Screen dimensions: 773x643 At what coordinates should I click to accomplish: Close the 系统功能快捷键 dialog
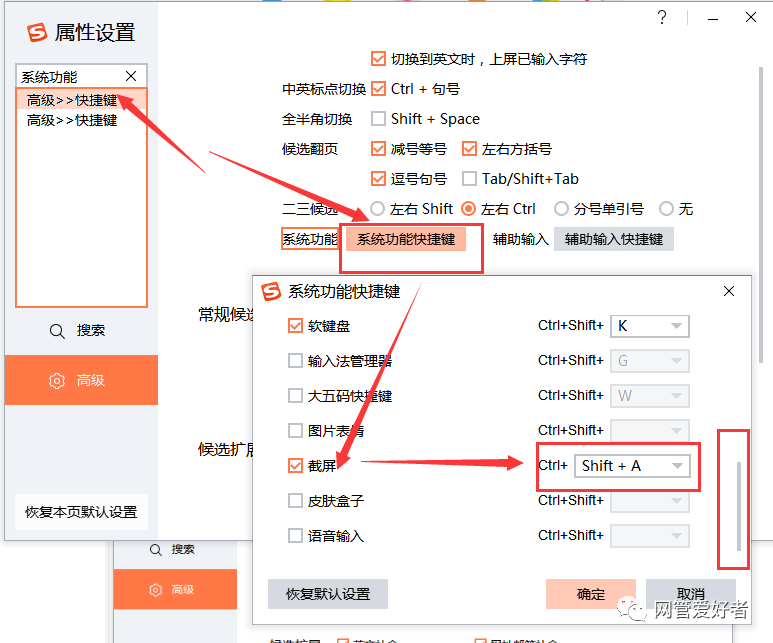[729, 291]
